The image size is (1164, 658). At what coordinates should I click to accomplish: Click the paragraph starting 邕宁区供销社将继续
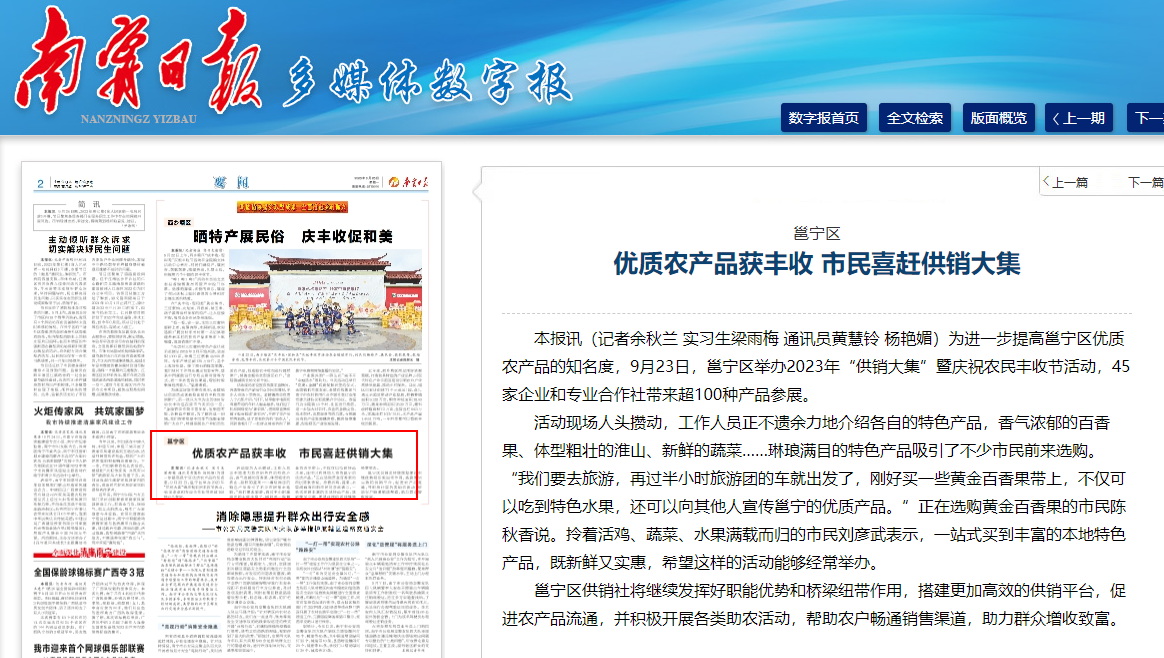click(814, 605)
